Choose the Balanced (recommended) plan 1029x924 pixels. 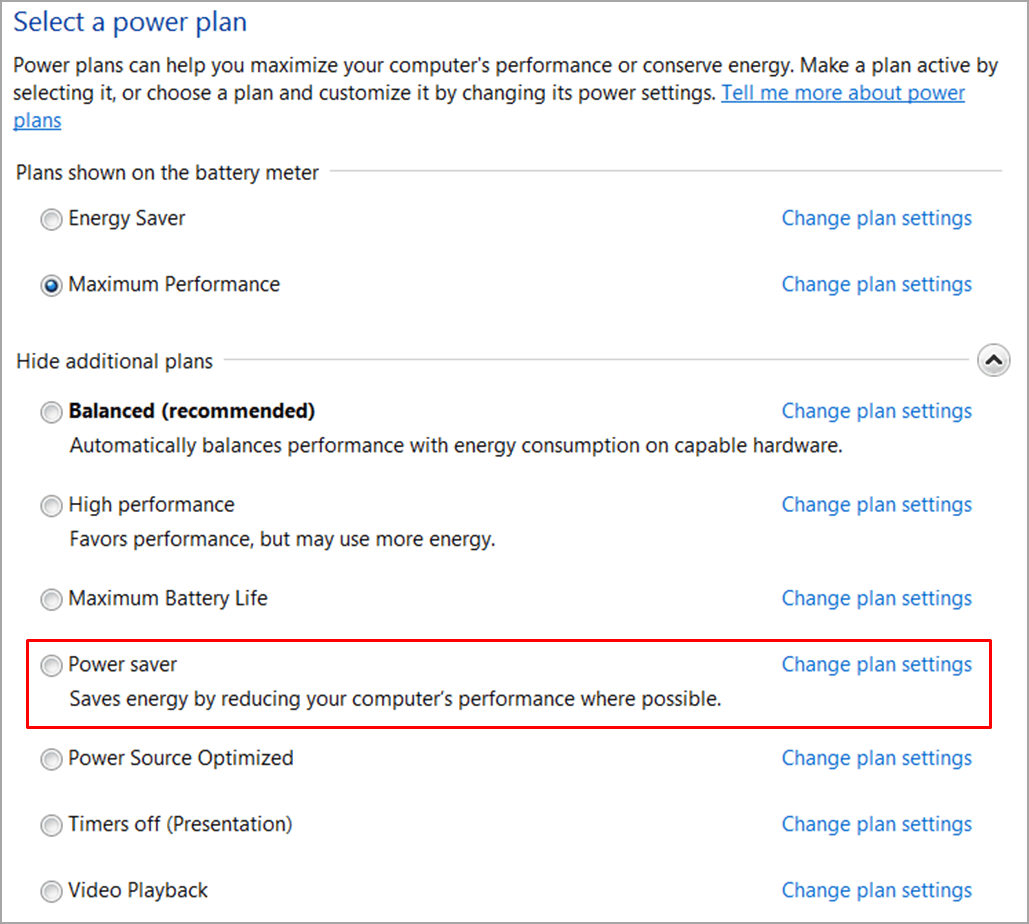[51, 412]
